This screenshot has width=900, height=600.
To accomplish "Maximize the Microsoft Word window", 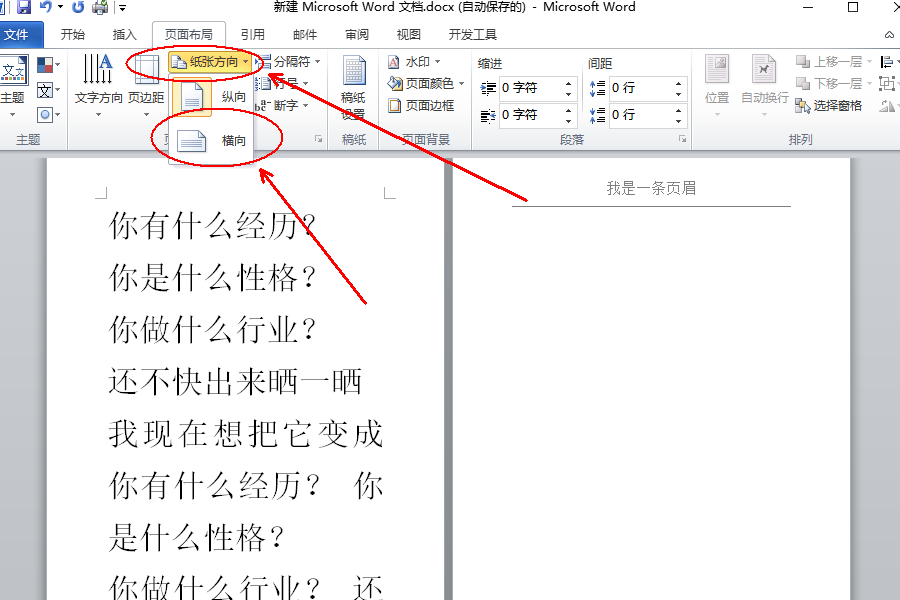I will pos(853,7).
